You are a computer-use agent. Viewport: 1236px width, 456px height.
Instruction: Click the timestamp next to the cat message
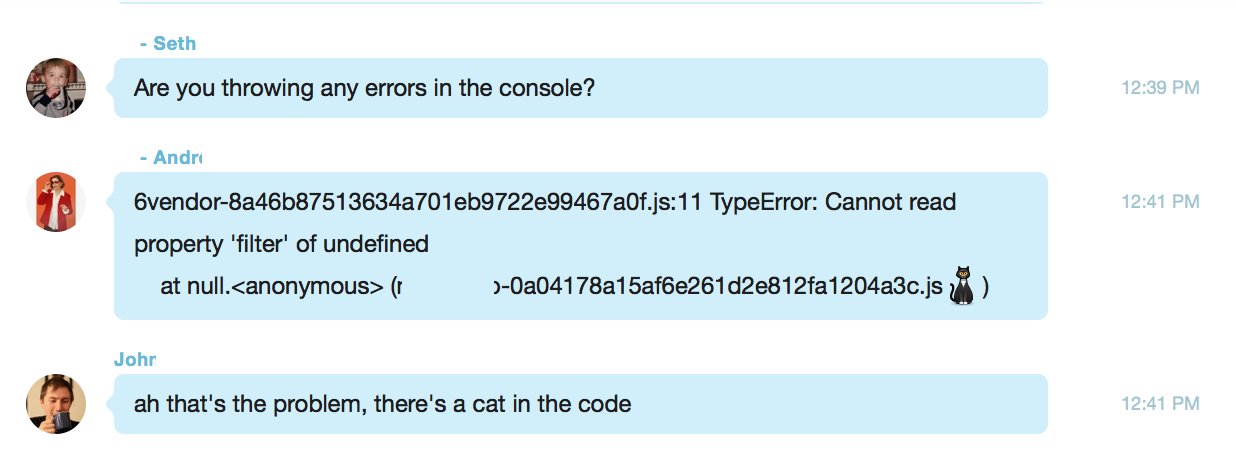click(1160, 404)
